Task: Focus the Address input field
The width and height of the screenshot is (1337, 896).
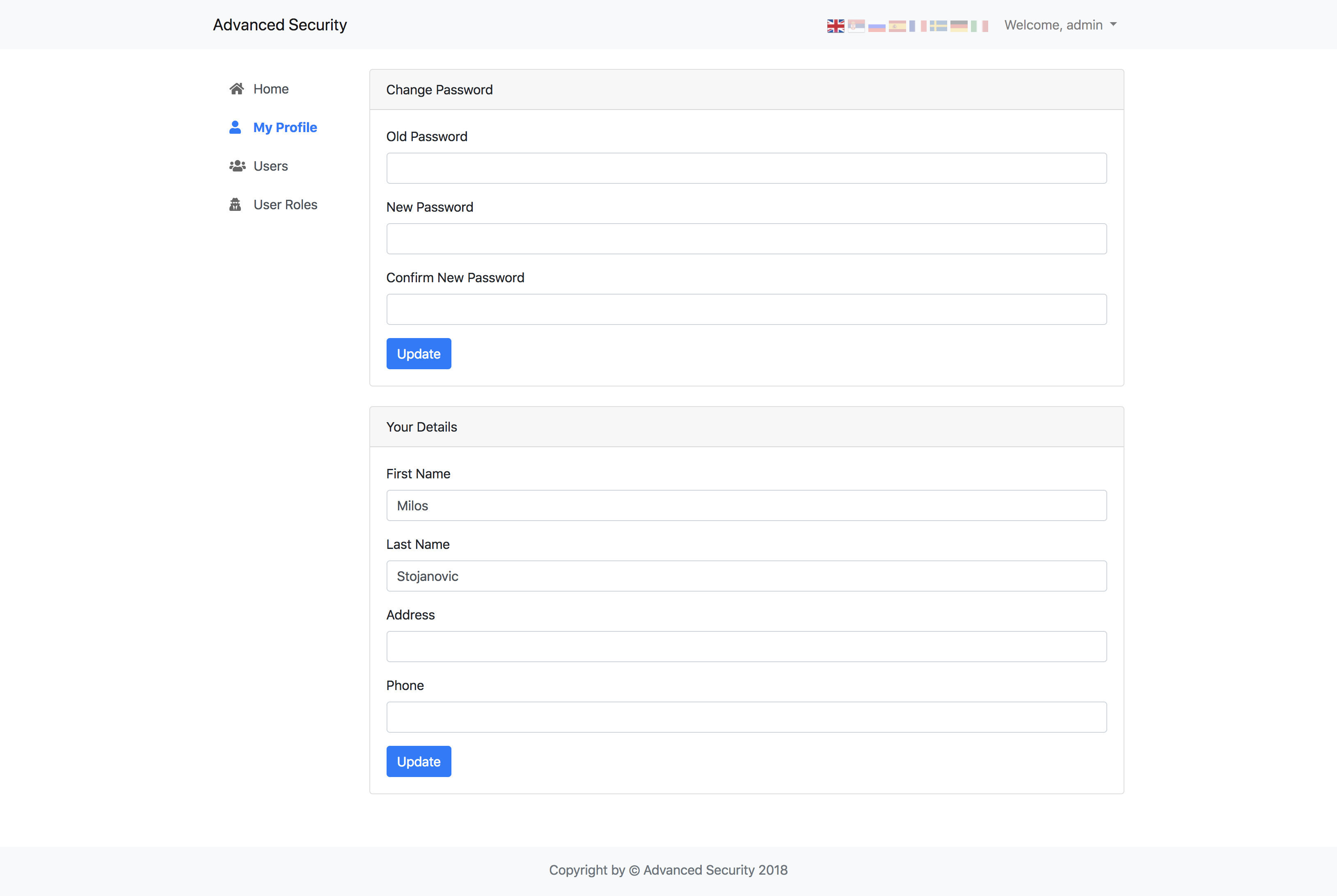Action: click(746, 646)
